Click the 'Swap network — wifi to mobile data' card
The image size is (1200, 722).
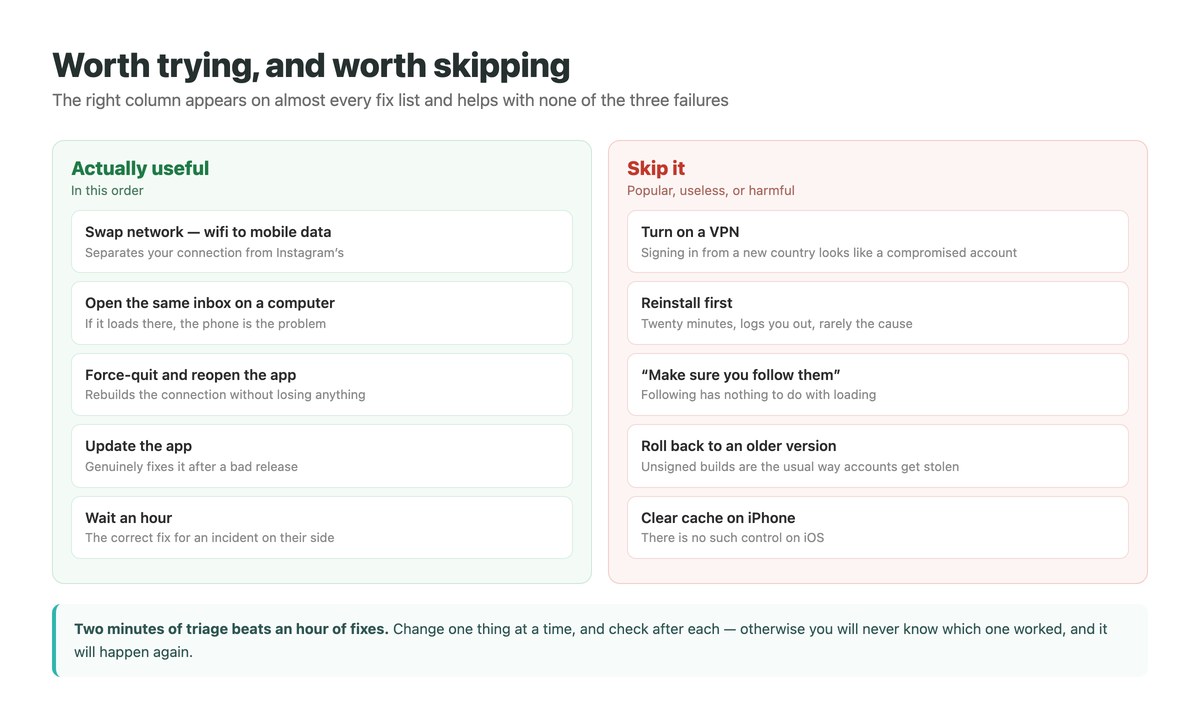tap(322, 241)
